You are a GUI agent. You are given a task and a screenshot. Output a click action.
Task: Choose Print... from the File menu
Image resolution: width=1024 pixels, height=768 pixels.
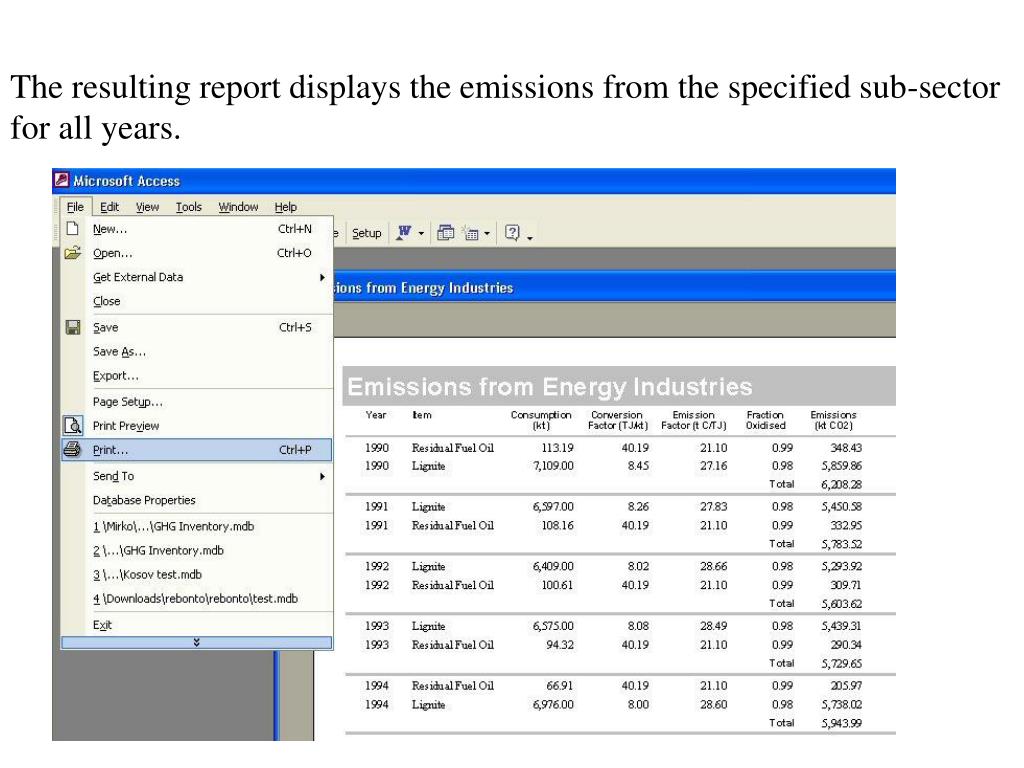coord(197,450)
